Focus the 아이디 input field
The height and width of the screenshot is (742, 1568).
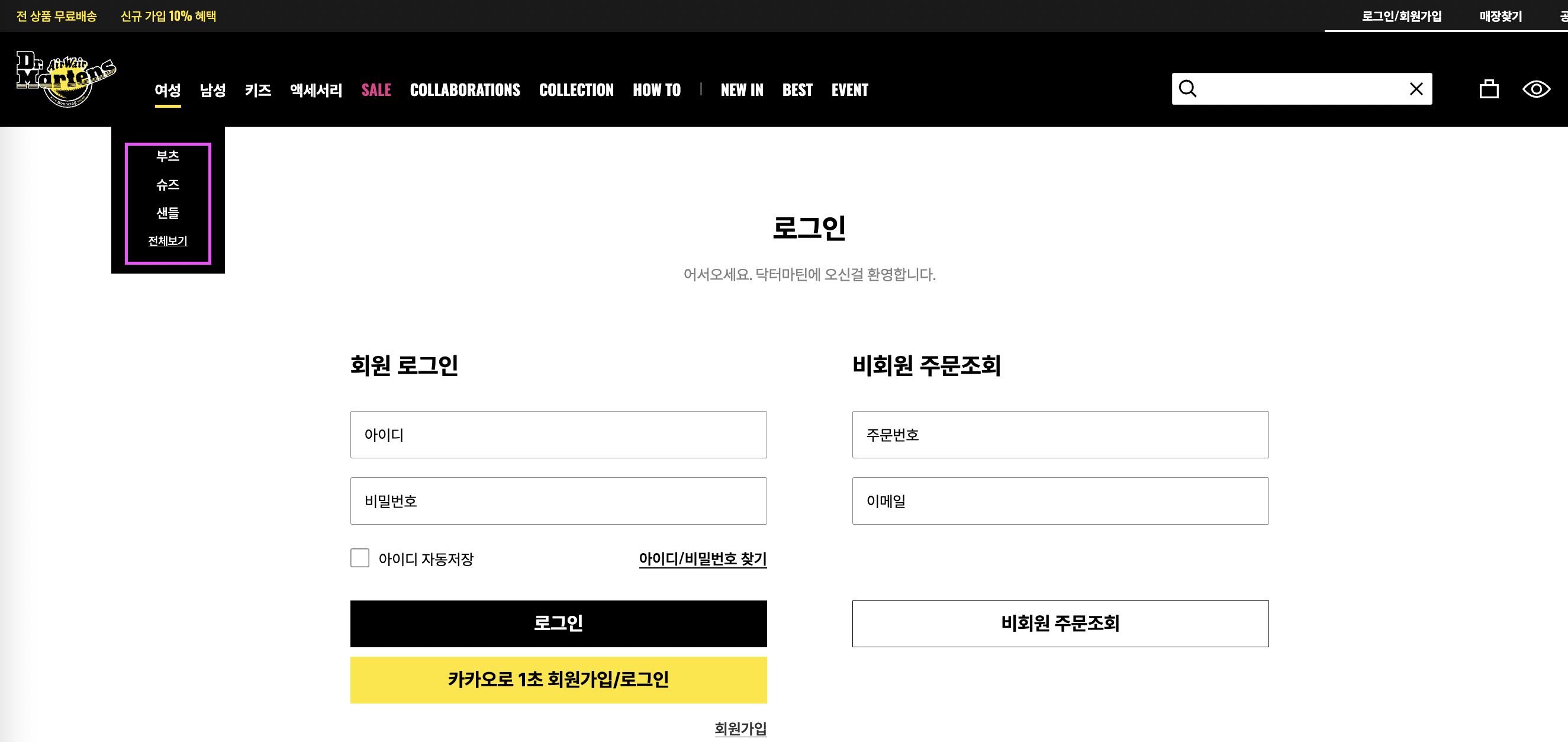[558, 434]
